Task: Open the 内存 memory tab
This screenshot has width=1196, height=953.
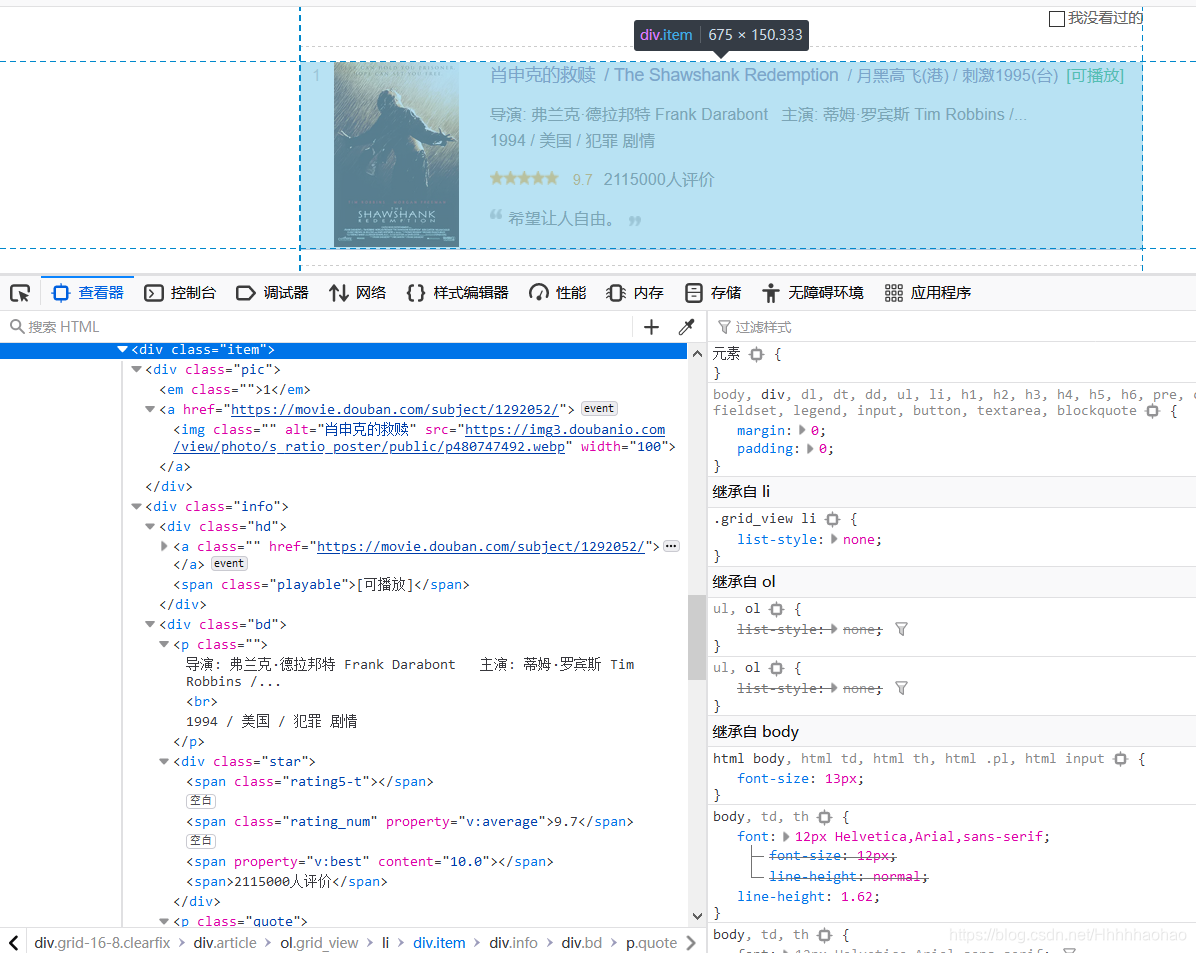Action: [635, 293]
